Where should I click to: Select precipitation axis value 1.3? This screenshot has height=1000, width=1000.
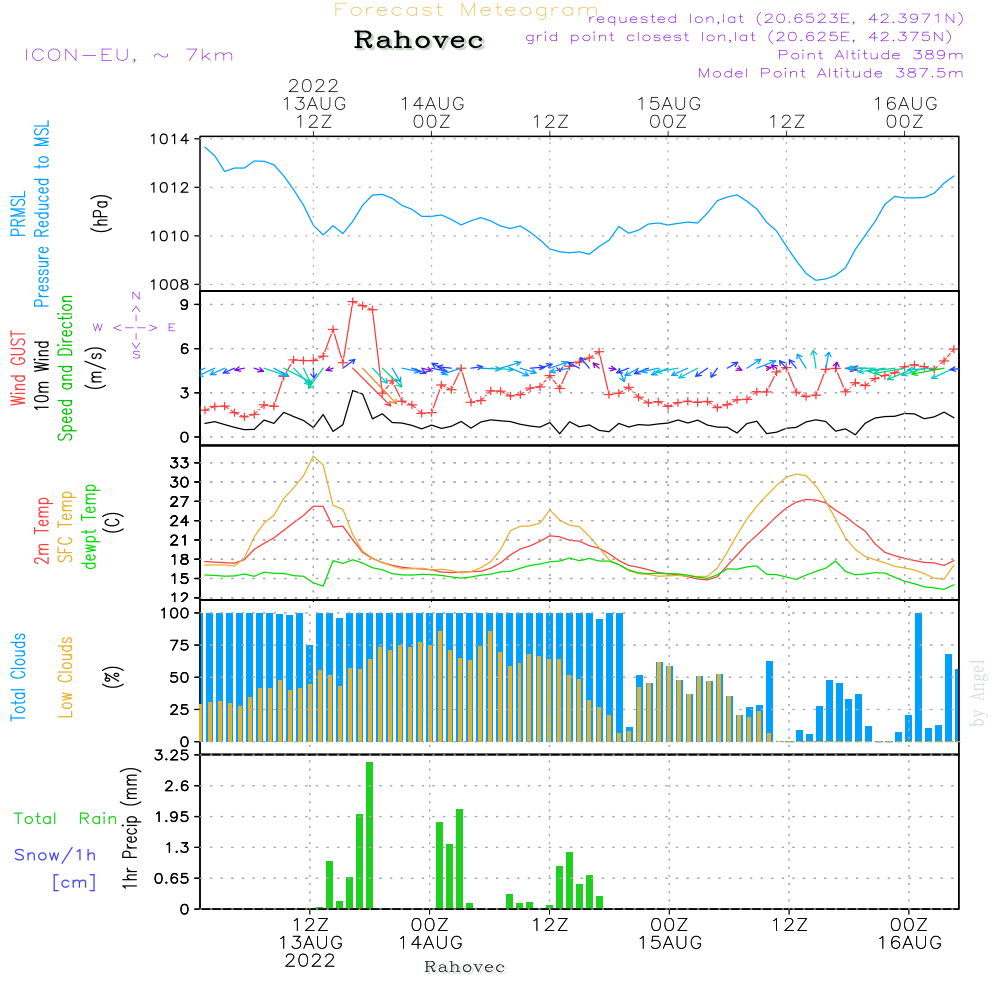tap(177, 848)
